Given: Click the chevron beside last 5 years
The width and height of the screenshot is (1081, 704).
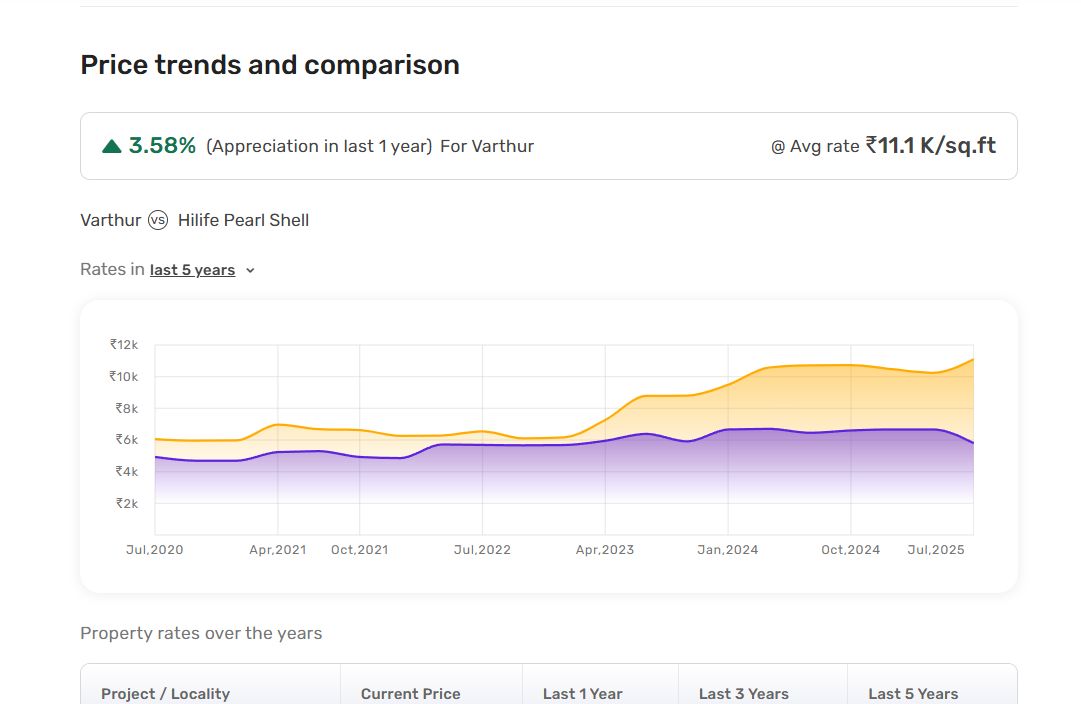Looking at the screenshot, I should pos(250,270).
